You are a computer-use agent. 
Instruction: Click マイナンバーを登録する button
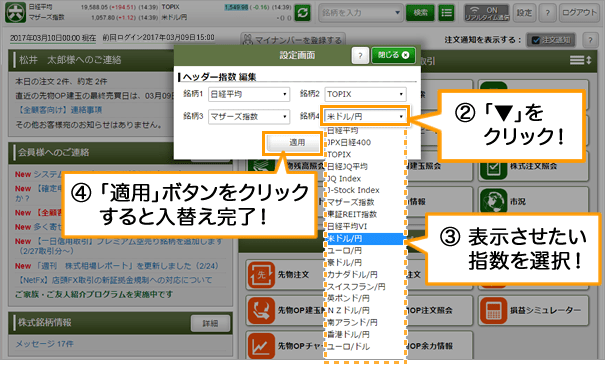tap(293, 40)
